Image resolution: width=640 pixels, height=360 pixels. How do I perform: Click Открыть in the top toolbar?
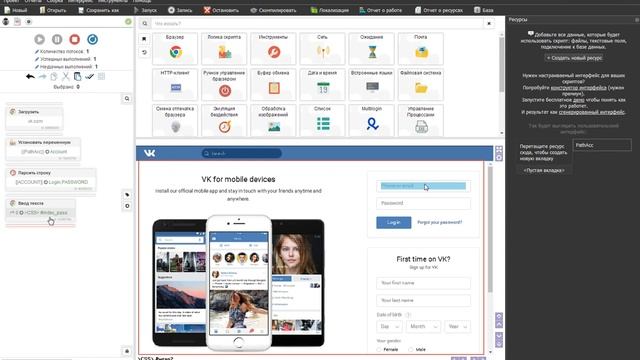point(53,10)
